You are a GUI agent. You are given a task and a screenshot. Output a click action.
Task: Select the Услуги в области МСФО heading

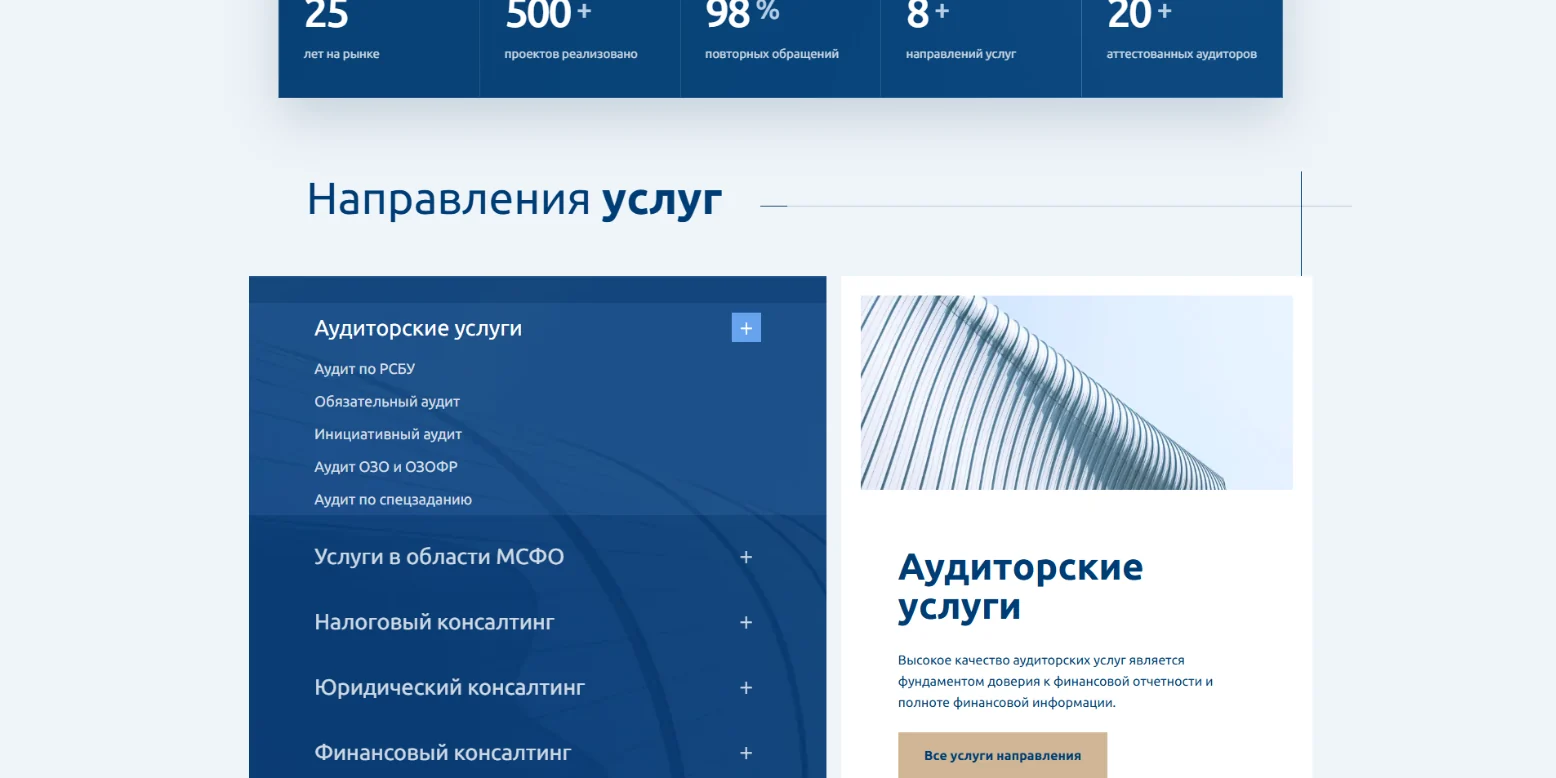(439, 557)
